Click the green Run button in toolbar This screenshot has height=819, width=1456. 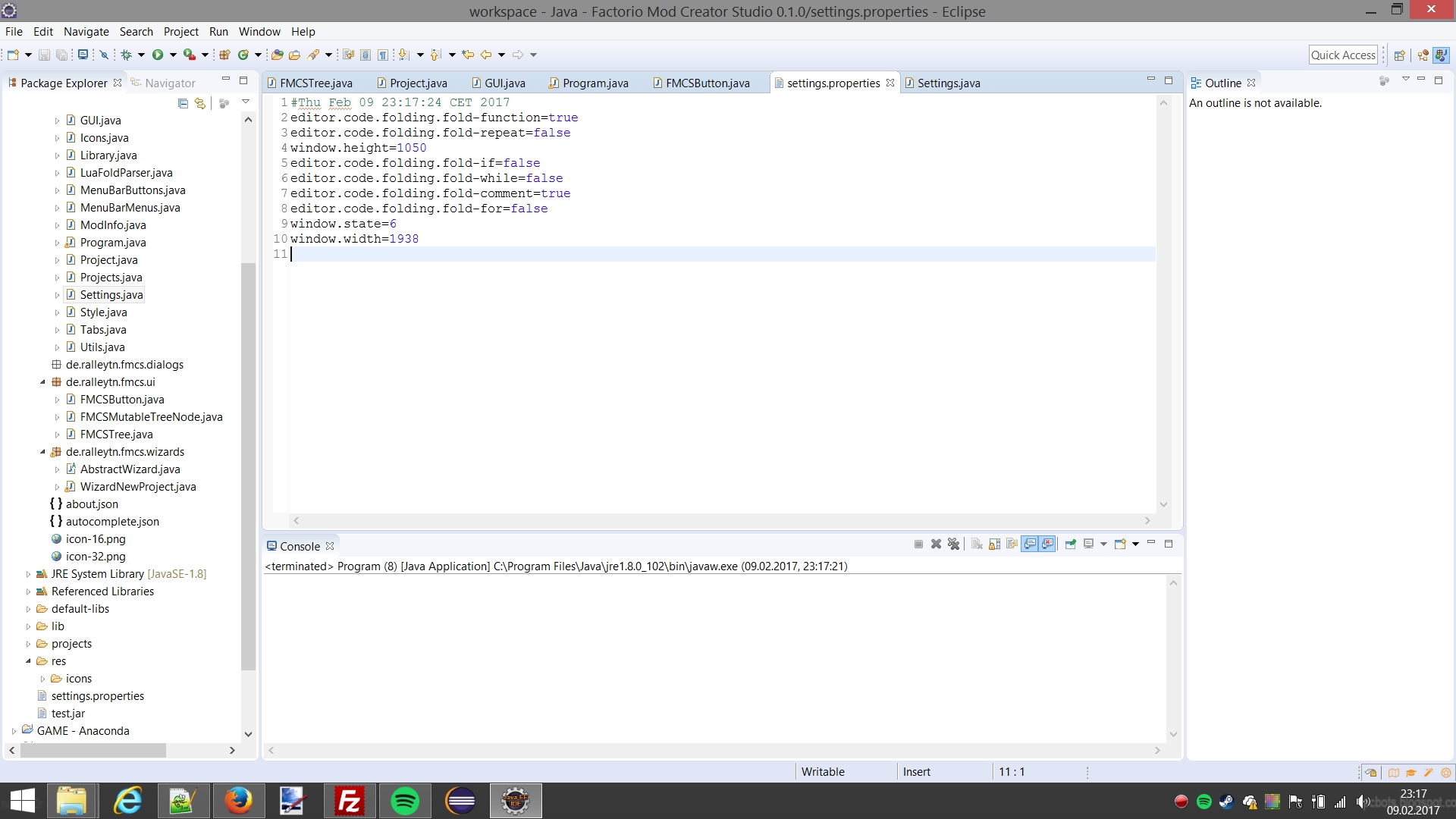[x=158, y=55]
